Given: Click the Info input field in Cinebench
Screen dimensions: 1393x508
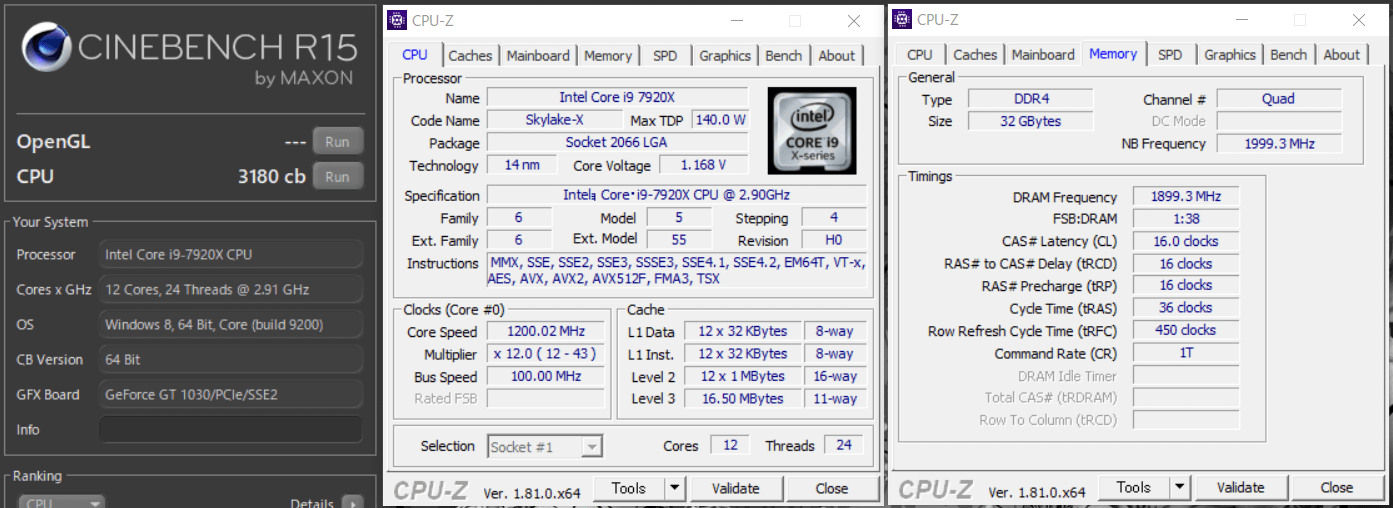Looking at the screenshot, I should point(230,429).
